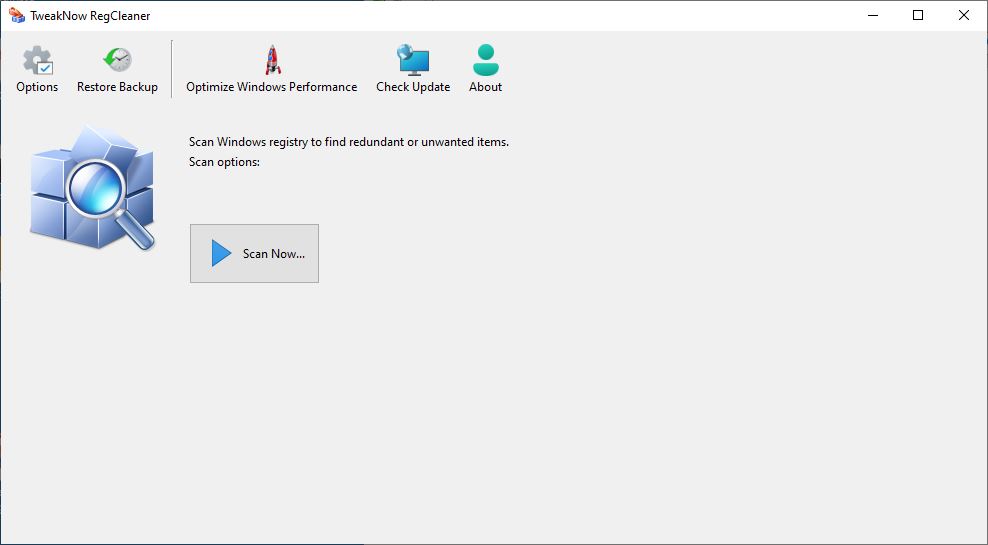Close the TweakNow RegCleaner window
Screen dimensions: 988x545
pyautogui.click(x=964, y=16)
